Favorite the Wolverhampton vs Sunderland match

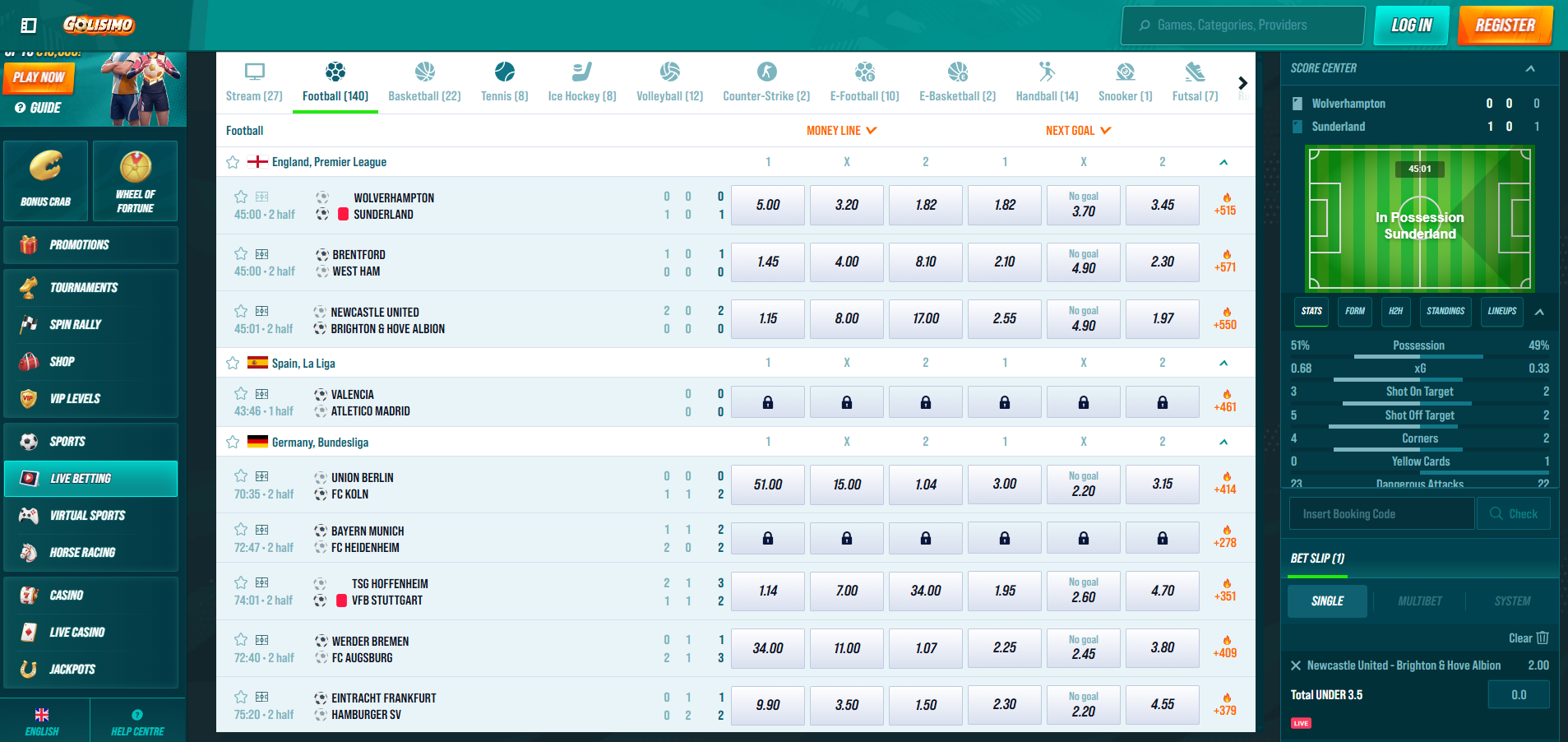[x=241, y=197]
